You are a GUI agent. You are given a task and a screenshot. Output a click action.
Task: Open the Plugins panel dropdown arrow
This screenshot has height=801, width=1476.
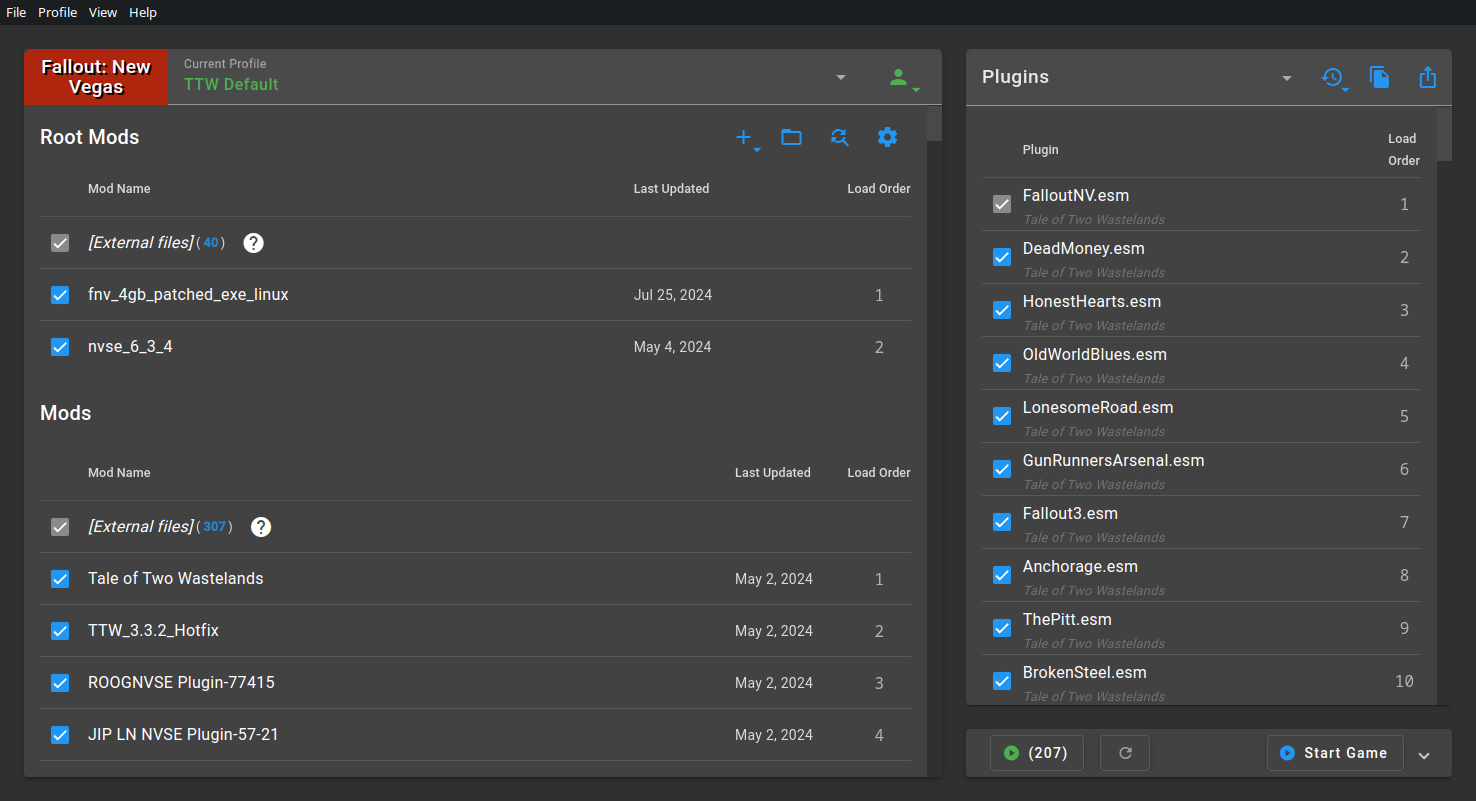pyautogui.click(x=1287, y=78)
